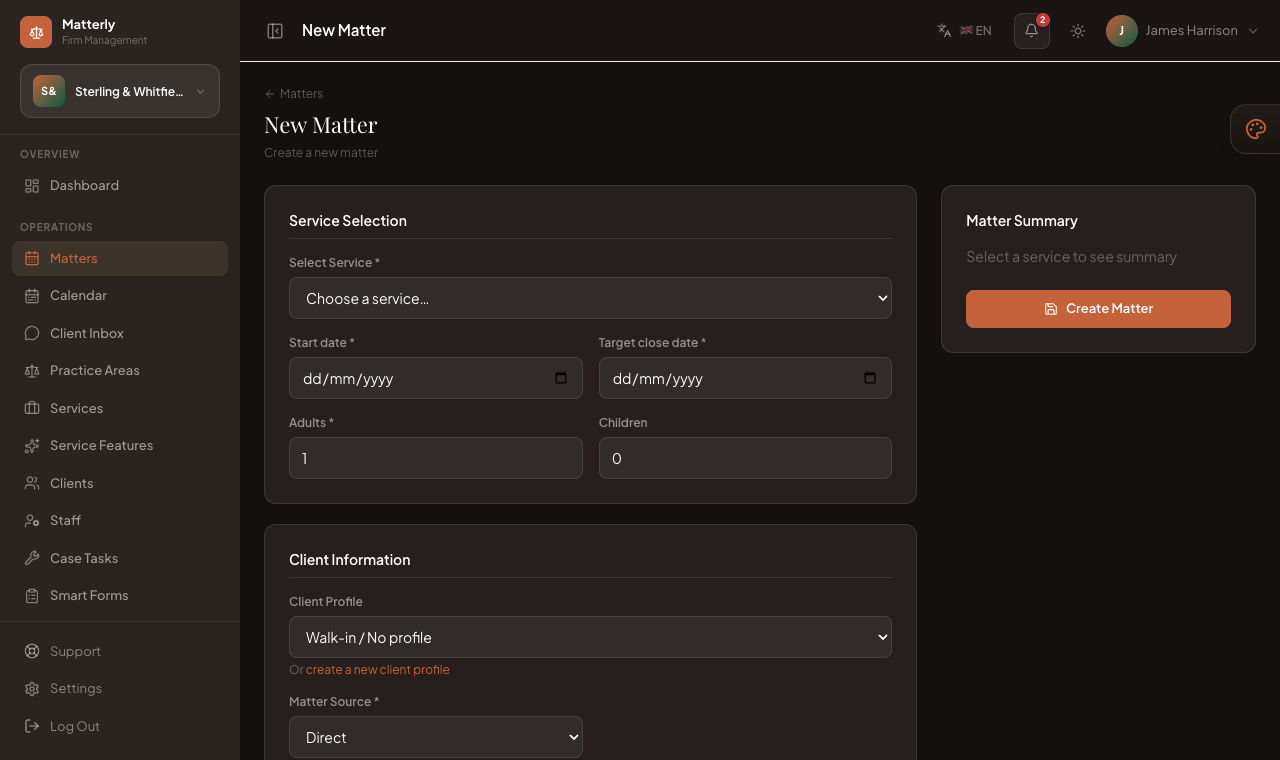Viewport: 1280px width, 760px height.
Task: Click the Support lifebuoy icon
Action: click(32, 652)
